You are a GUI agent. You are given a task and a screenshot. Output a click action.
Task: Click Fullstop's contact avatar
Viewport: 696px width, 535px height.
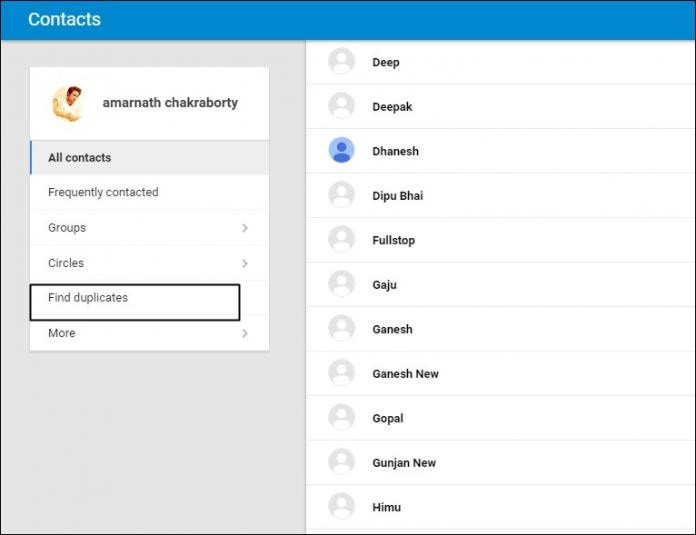pyautogui.click(x=341, y=239)
